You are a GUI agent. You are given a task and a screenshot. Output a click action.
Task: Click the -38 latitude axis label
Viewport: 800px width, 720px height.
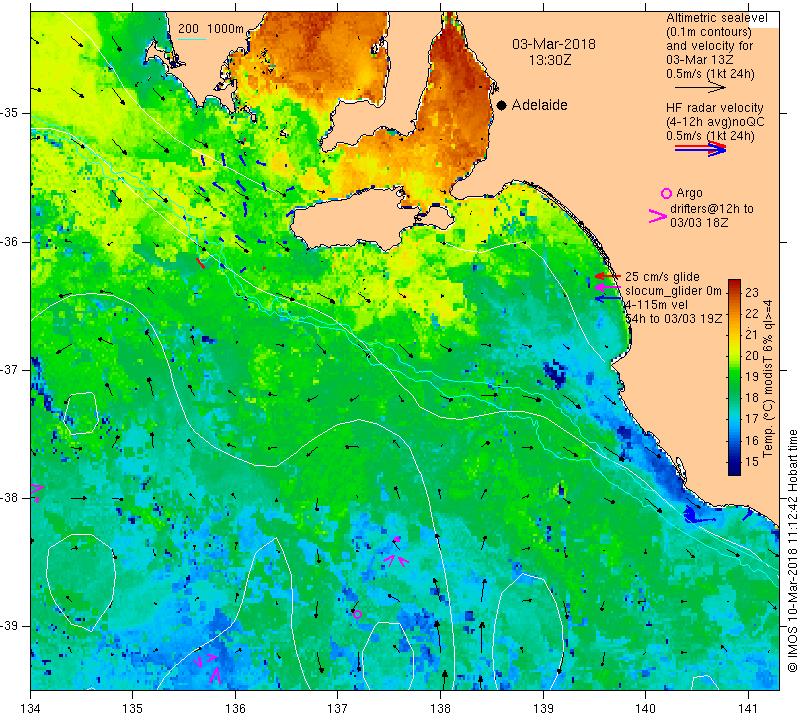pyautogui.click(x=10, y=498)
